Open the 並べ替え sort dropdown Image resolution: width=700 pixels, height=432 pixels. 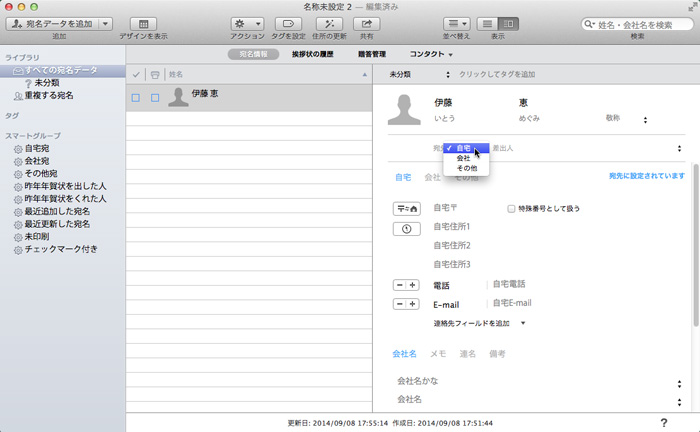click(456, 23)
